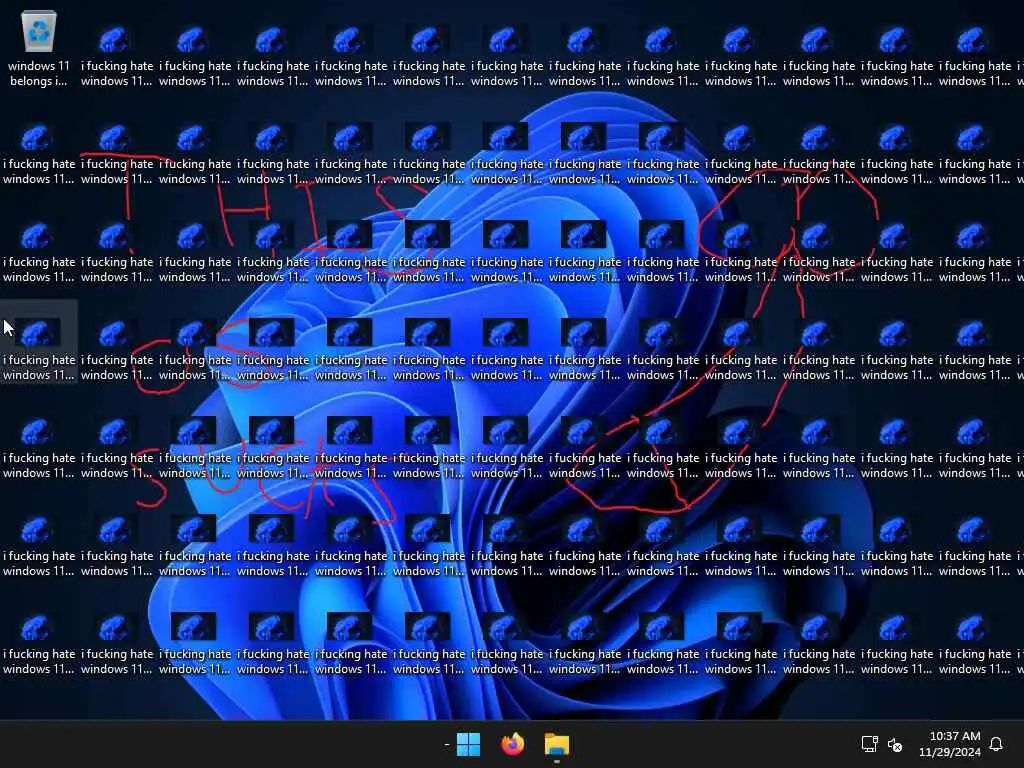Click the muted volume tray icon

click(x=895, y=744)
